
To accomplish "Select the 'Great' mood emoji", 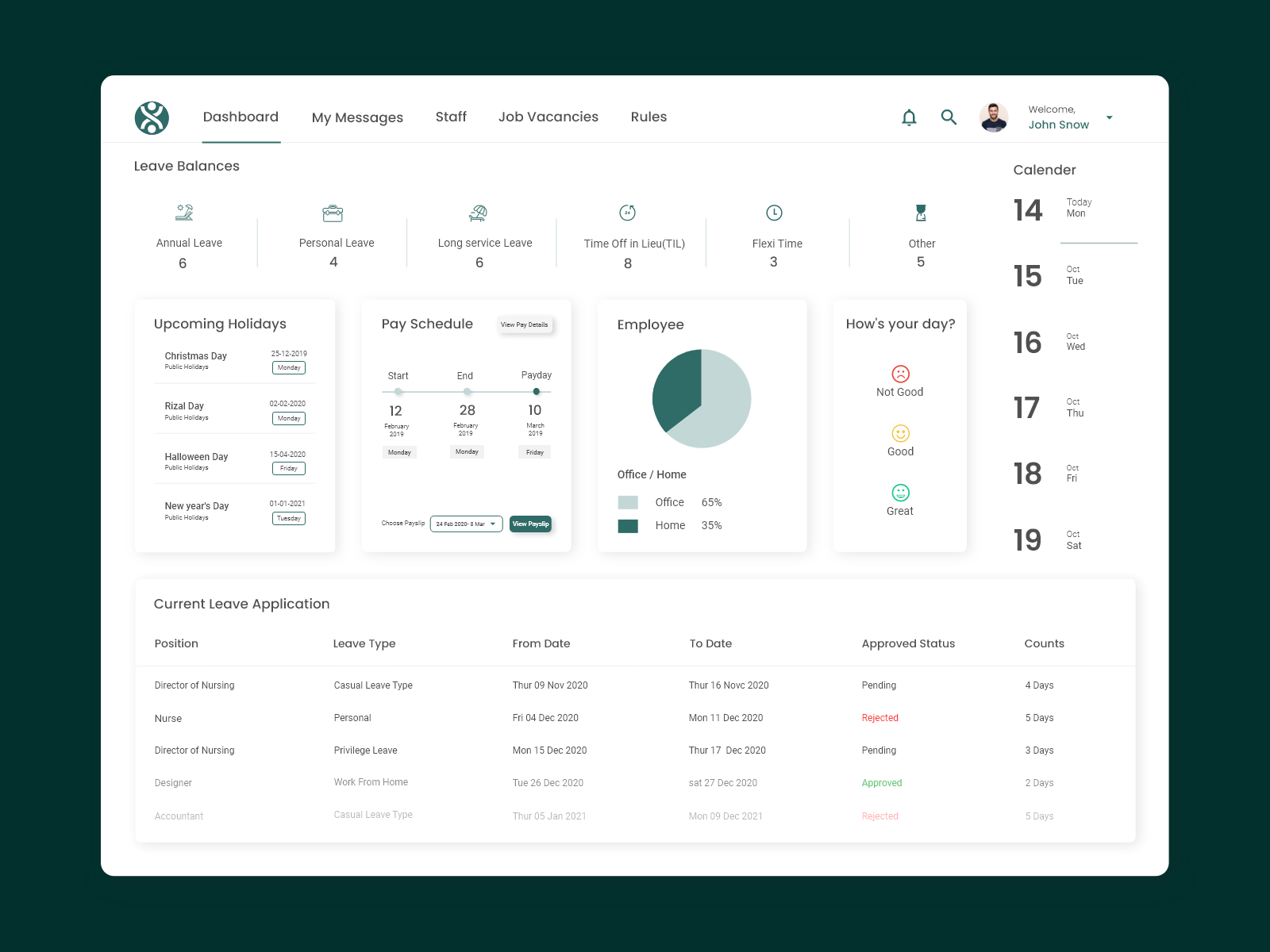I will point(899,492).
